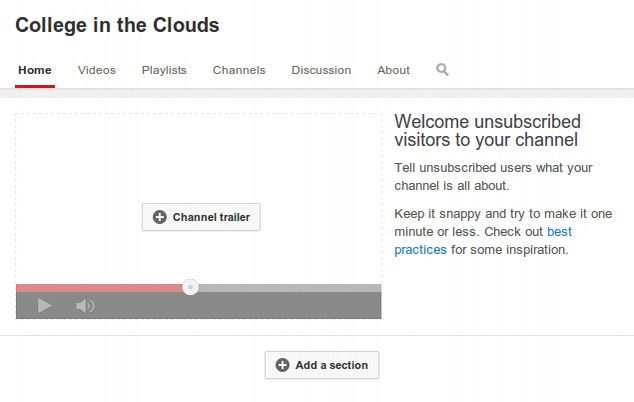Viewport: 634px width, 402px height.
Task: Mute the trailer with the speaker icon
Action: (x=85, y=306)
